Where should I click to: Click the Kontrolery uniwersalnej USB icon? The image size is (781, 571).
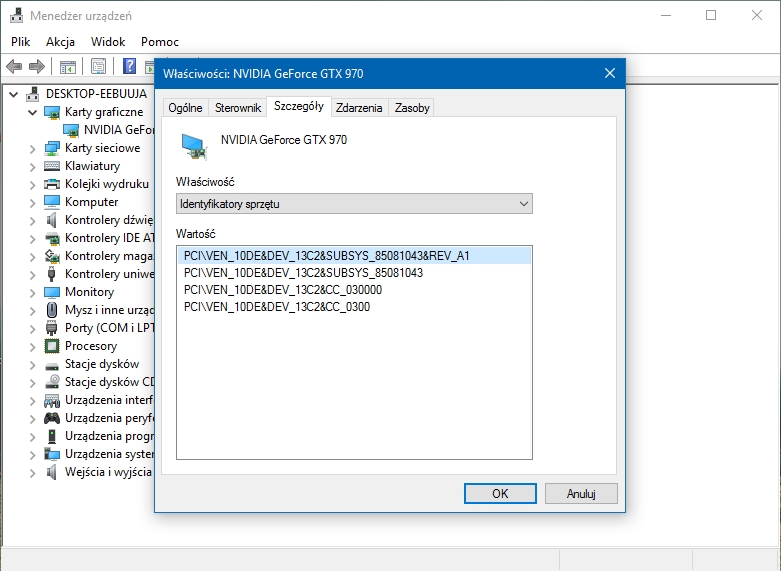[51, 274]
